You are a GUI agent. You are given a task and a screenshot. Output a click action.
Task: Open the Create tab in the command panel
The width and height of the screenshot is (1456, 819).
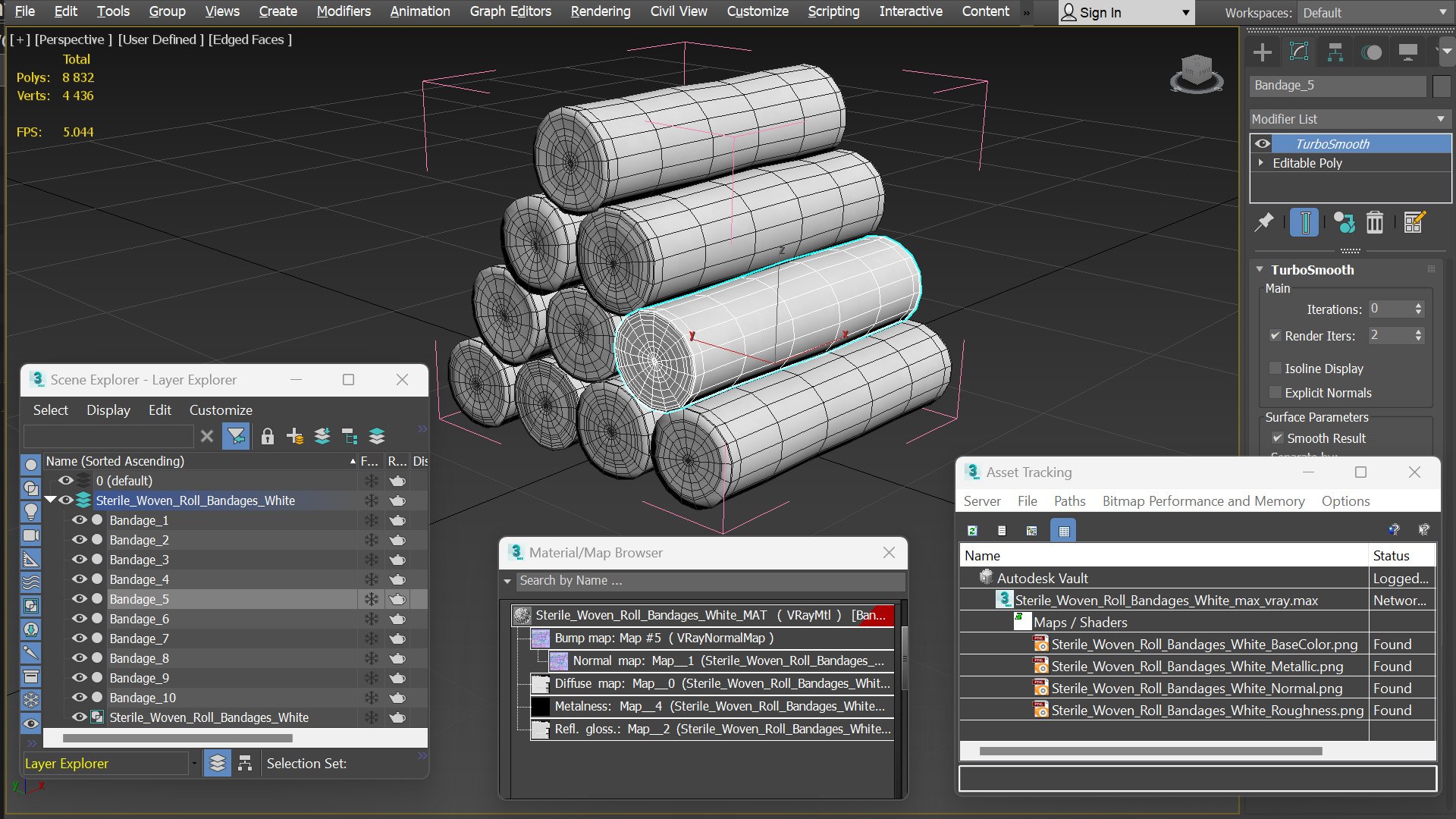1263,52
